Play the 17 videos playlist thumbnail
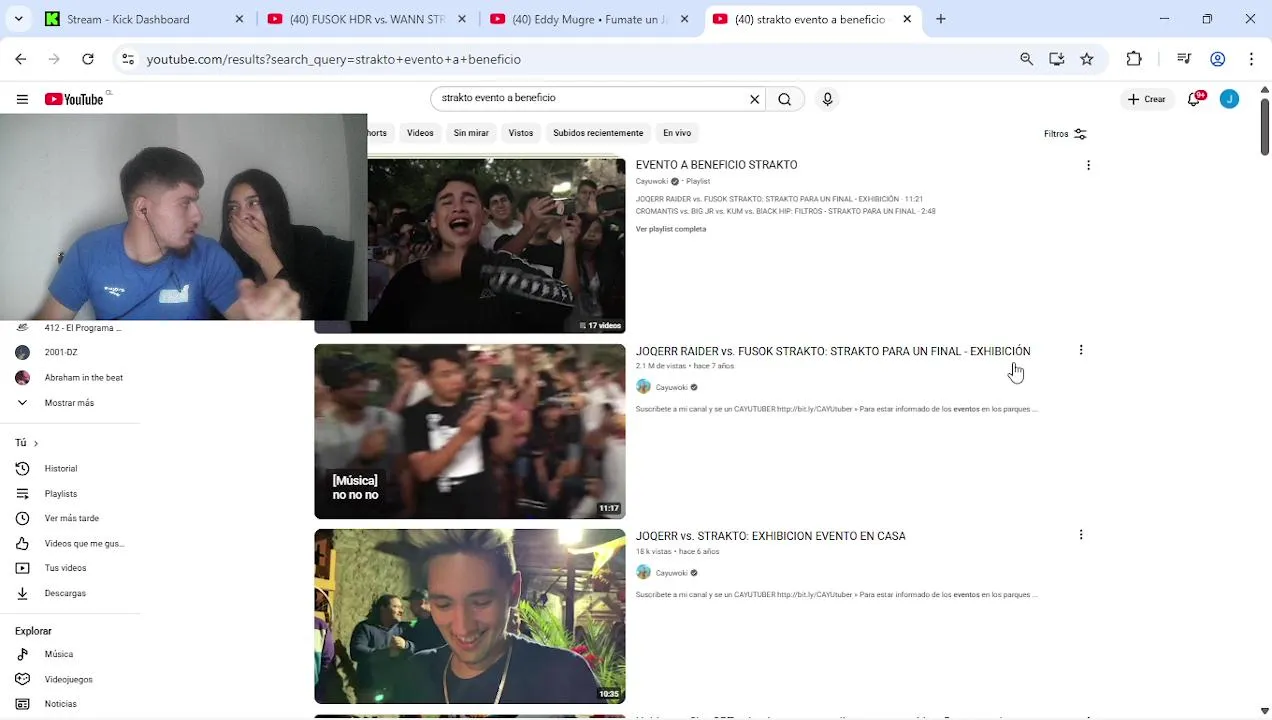 [x=496, y=246]
